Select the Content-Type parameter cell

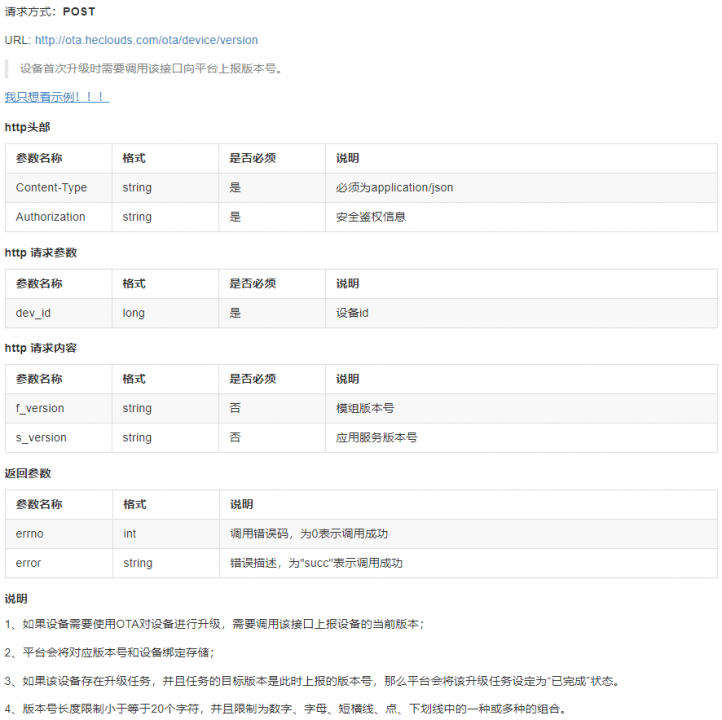pyautogui.click(x=58, y=188)
